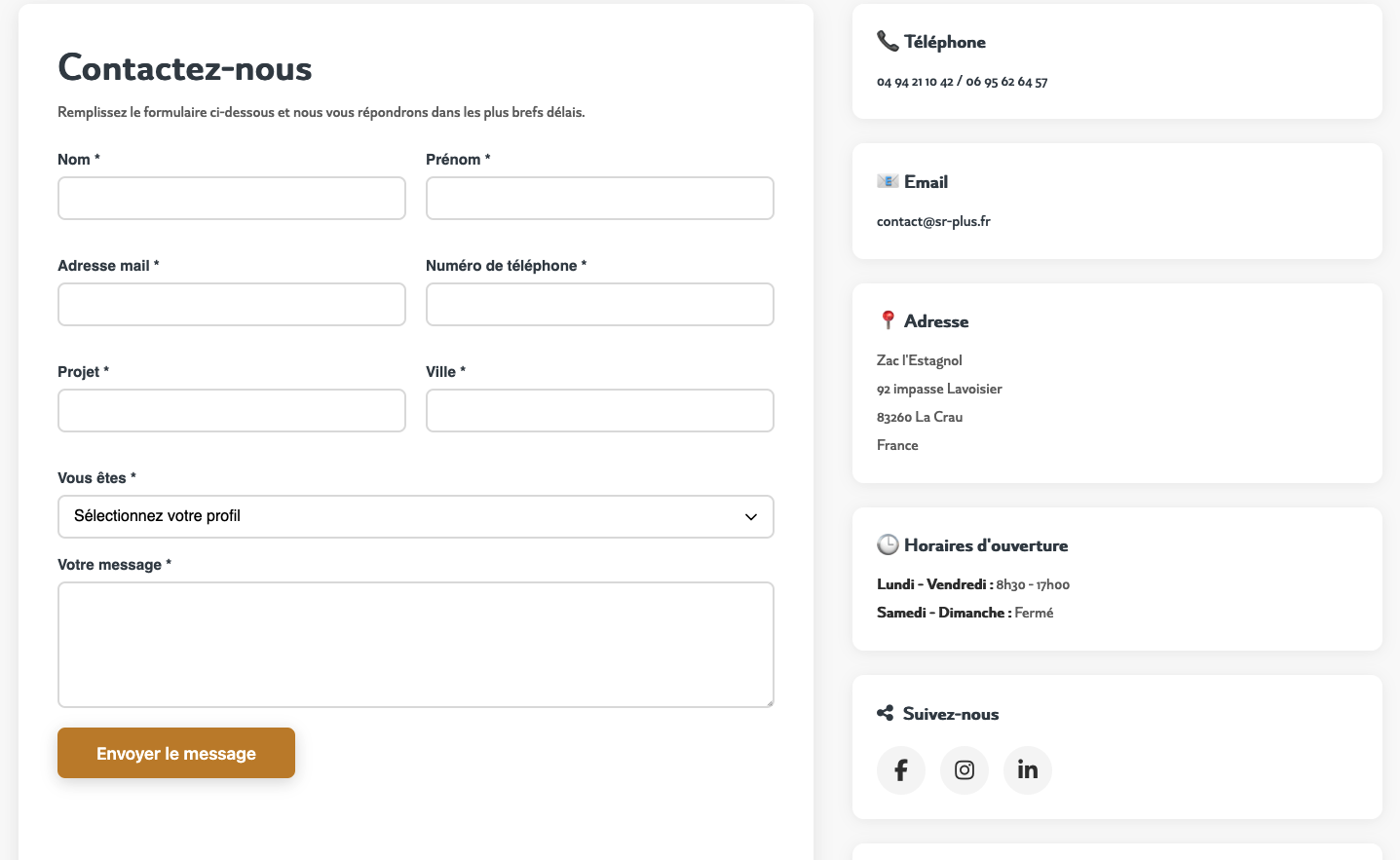The height and width of the screenshot is (860, 1400).
Task: Focus the Adresse mail input
Action: tap(231, 304)
